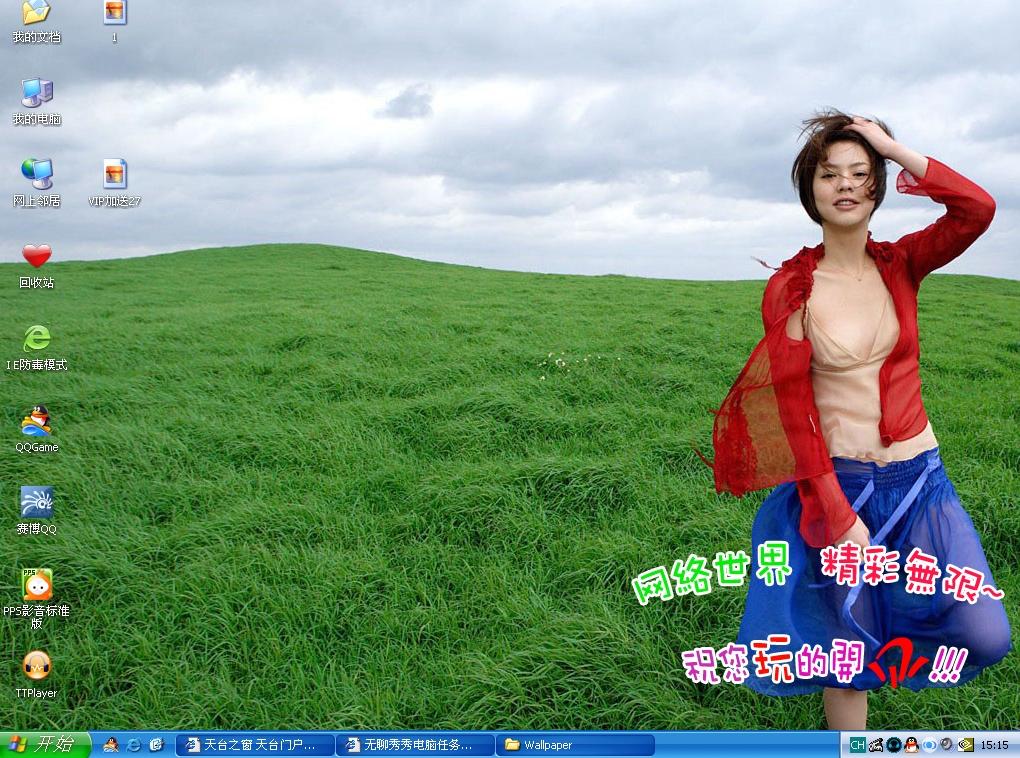Launch QQGame from the quick launch bar
The width and height of the screenshot is (1020, 758).
pyautogui.click(x=112, y=745)
